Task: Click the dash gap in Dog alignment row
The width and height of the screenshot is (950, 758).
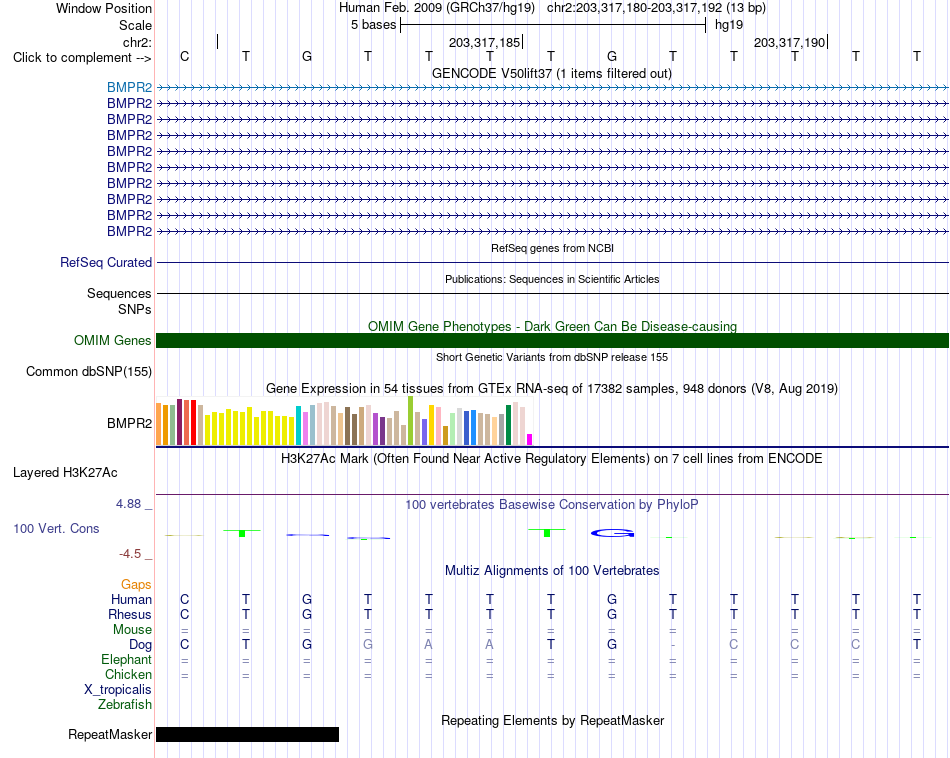Action: (673, 645)
